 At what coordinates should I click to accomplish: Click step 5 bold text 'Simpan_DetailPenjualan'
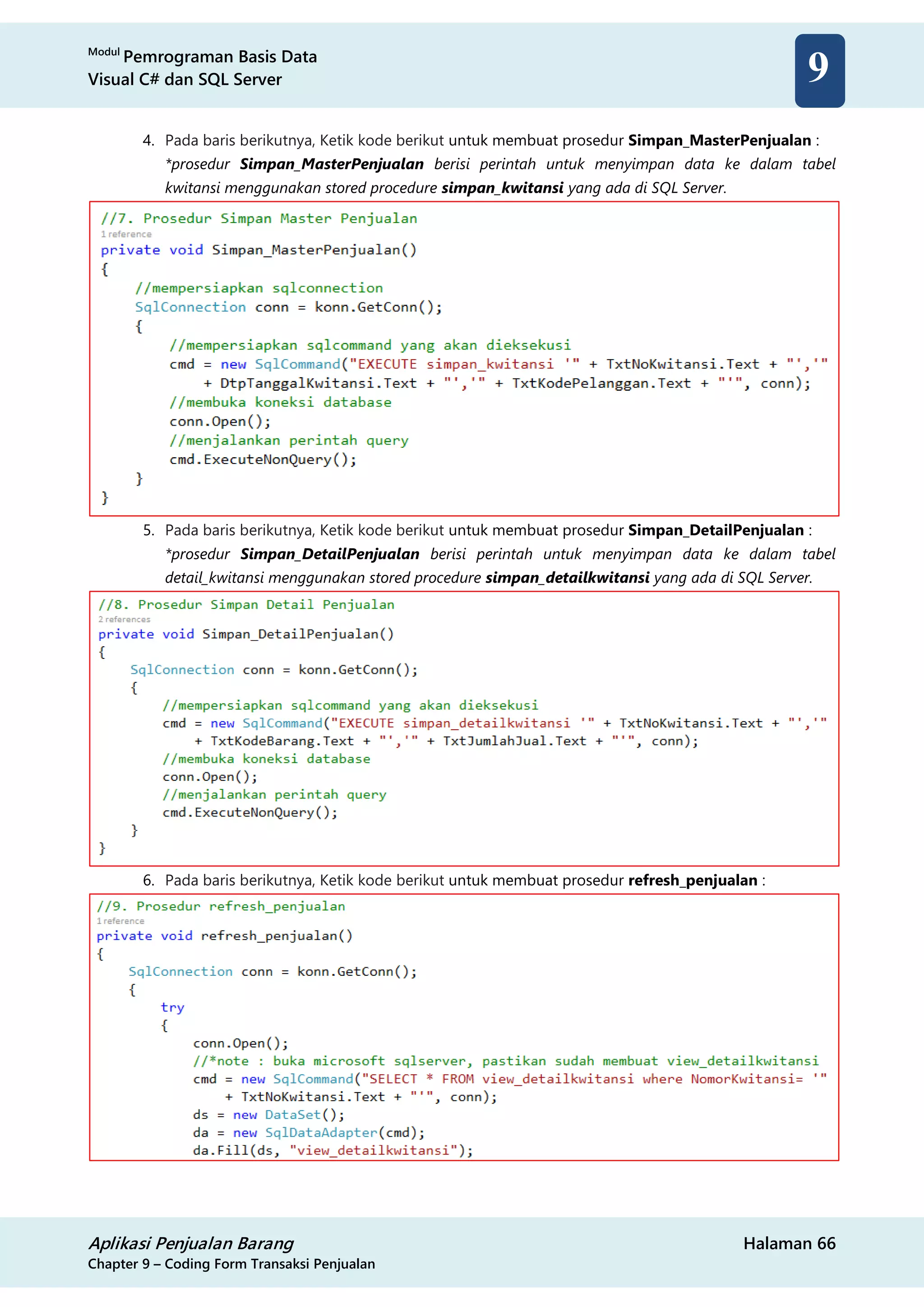716,531
